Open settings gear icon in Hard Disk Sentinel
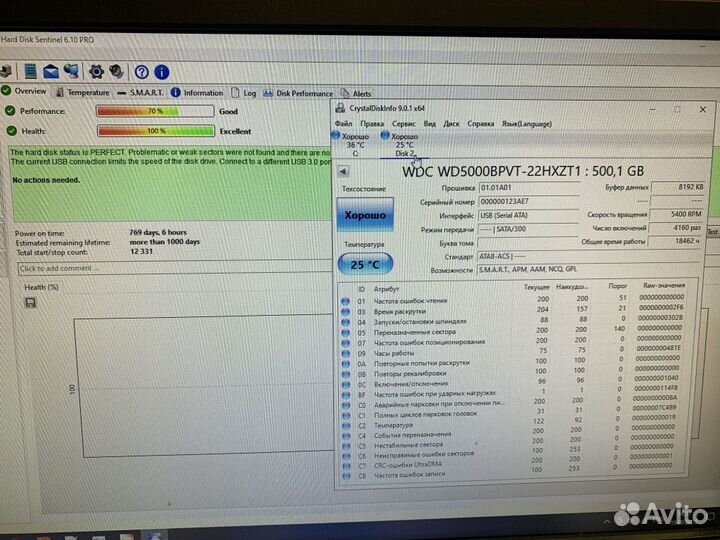 click(x=96, y=72)
